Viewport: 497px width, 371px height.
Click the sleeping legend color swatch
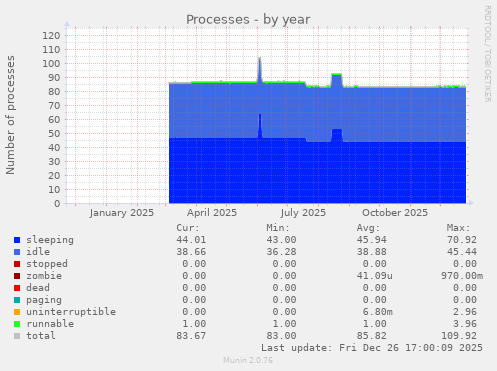(17, 240)
